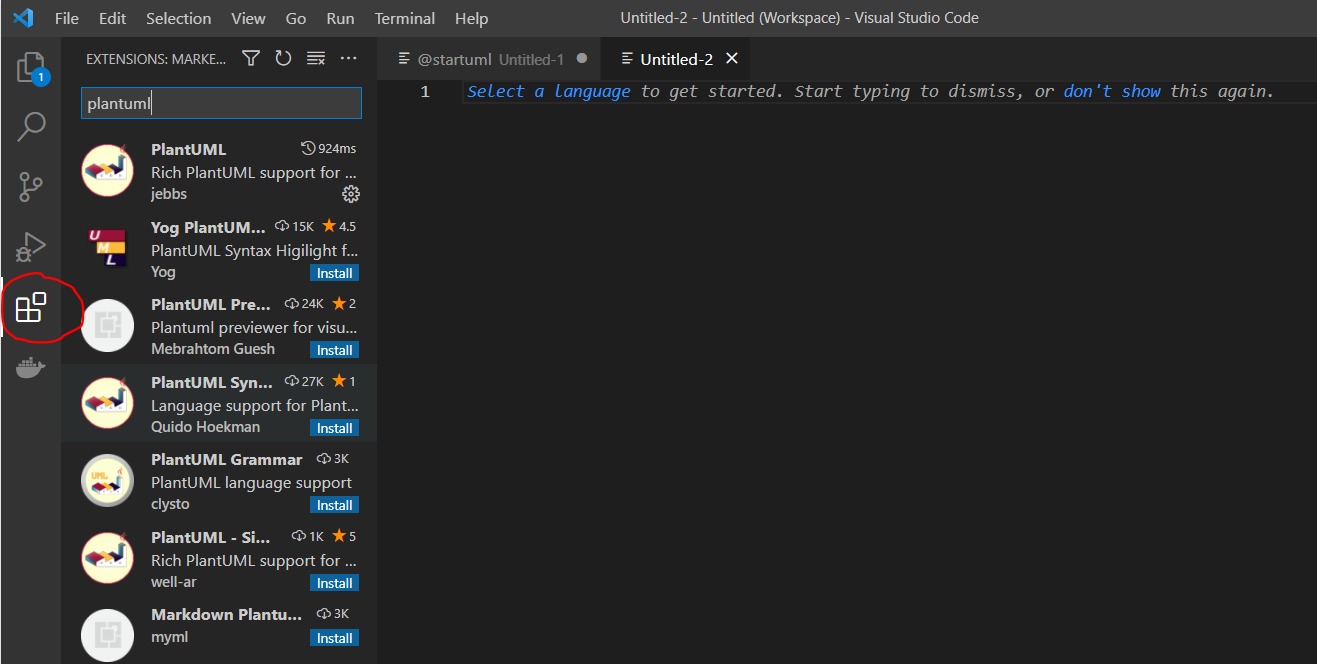Image resolution: width=1317 pixels, height=664 pixels.
Task: Select the Yog PlantUML extension title
Action: click(209, 227)
